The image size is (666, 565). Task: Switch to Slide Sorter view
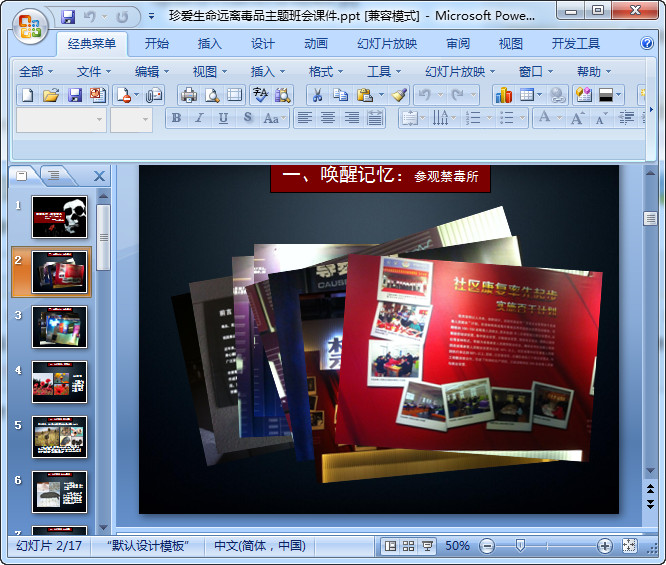pyautogui.click(x=408, y=546)
